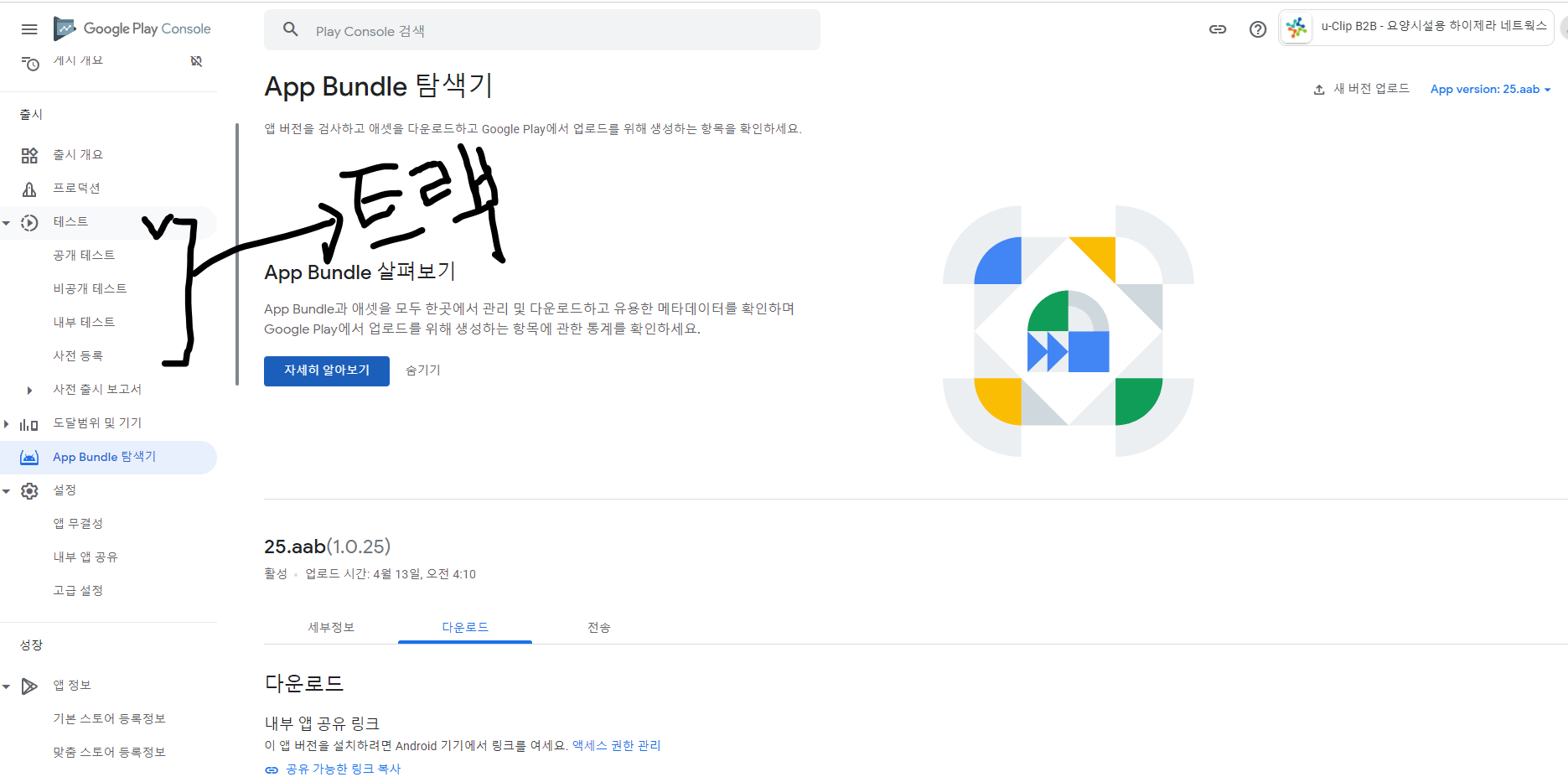Click the upload arrow icon

click(1319, 90)
